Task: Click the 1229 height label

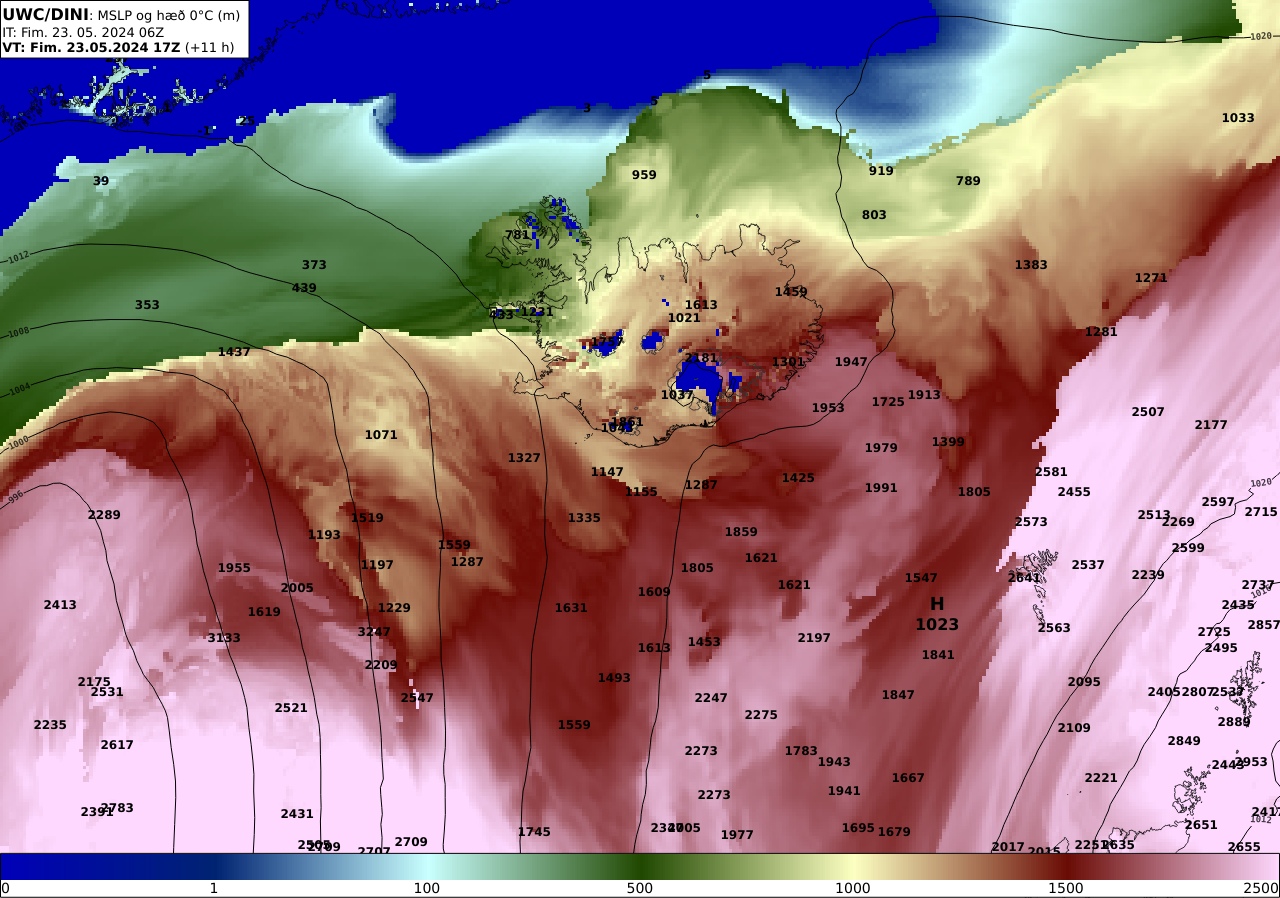Action: click(394, 608)
